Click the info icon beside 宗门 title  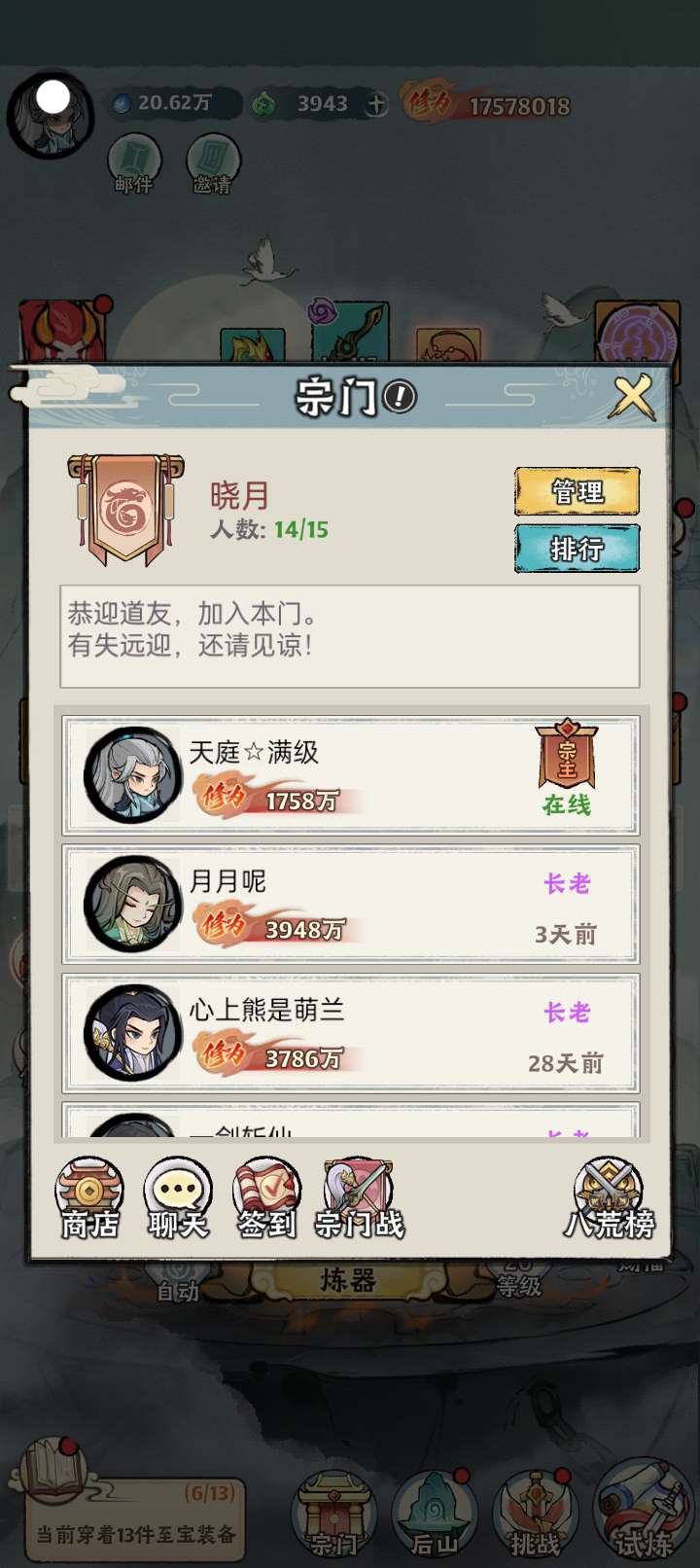[x=400, y=396]
